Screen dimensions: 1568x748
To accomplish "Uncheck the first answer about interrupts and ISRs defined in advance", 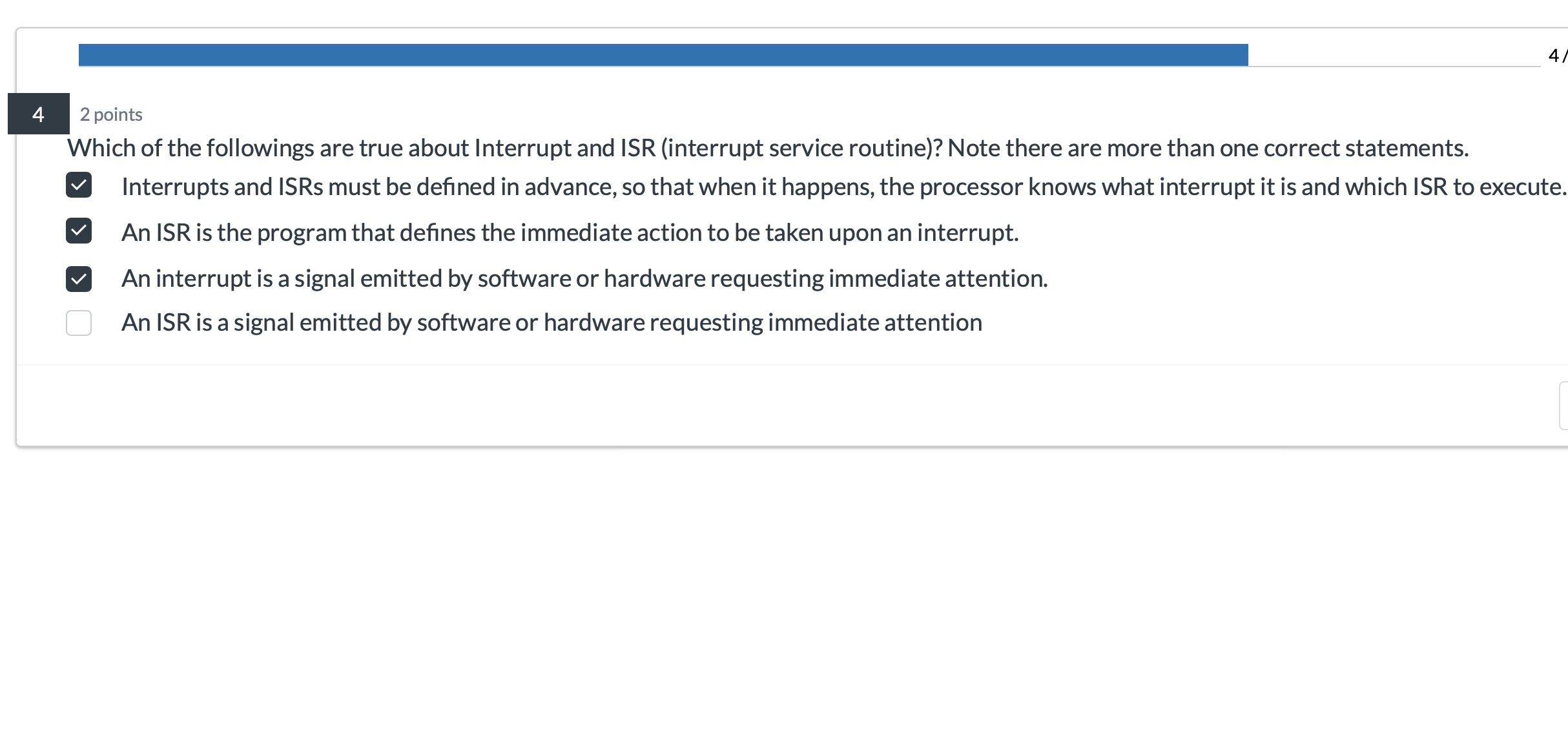I will click(79, 187).
